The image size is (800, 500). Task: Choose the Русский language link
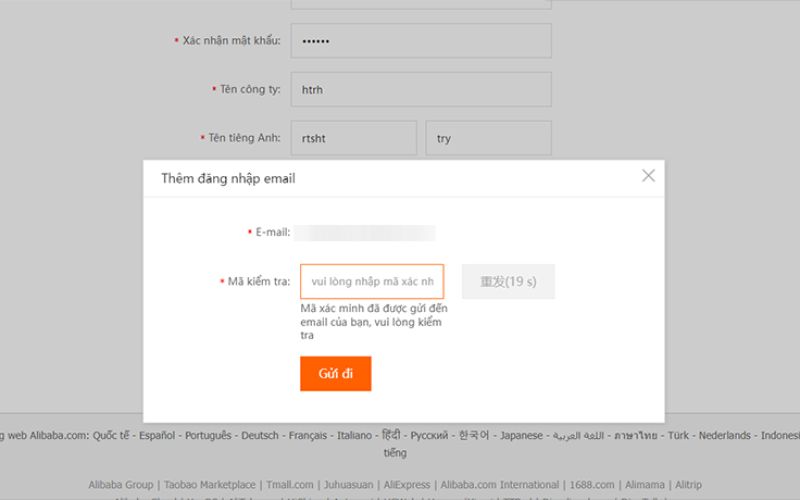point(430,436)
